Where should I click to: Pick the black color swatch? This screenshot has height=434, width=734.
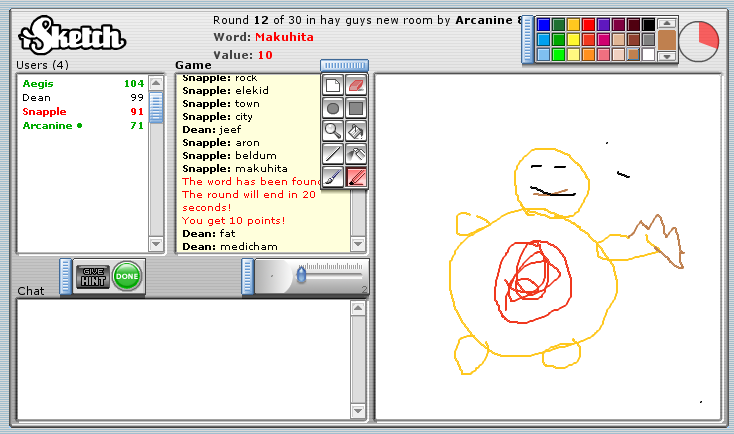click(x=648, y=25)
